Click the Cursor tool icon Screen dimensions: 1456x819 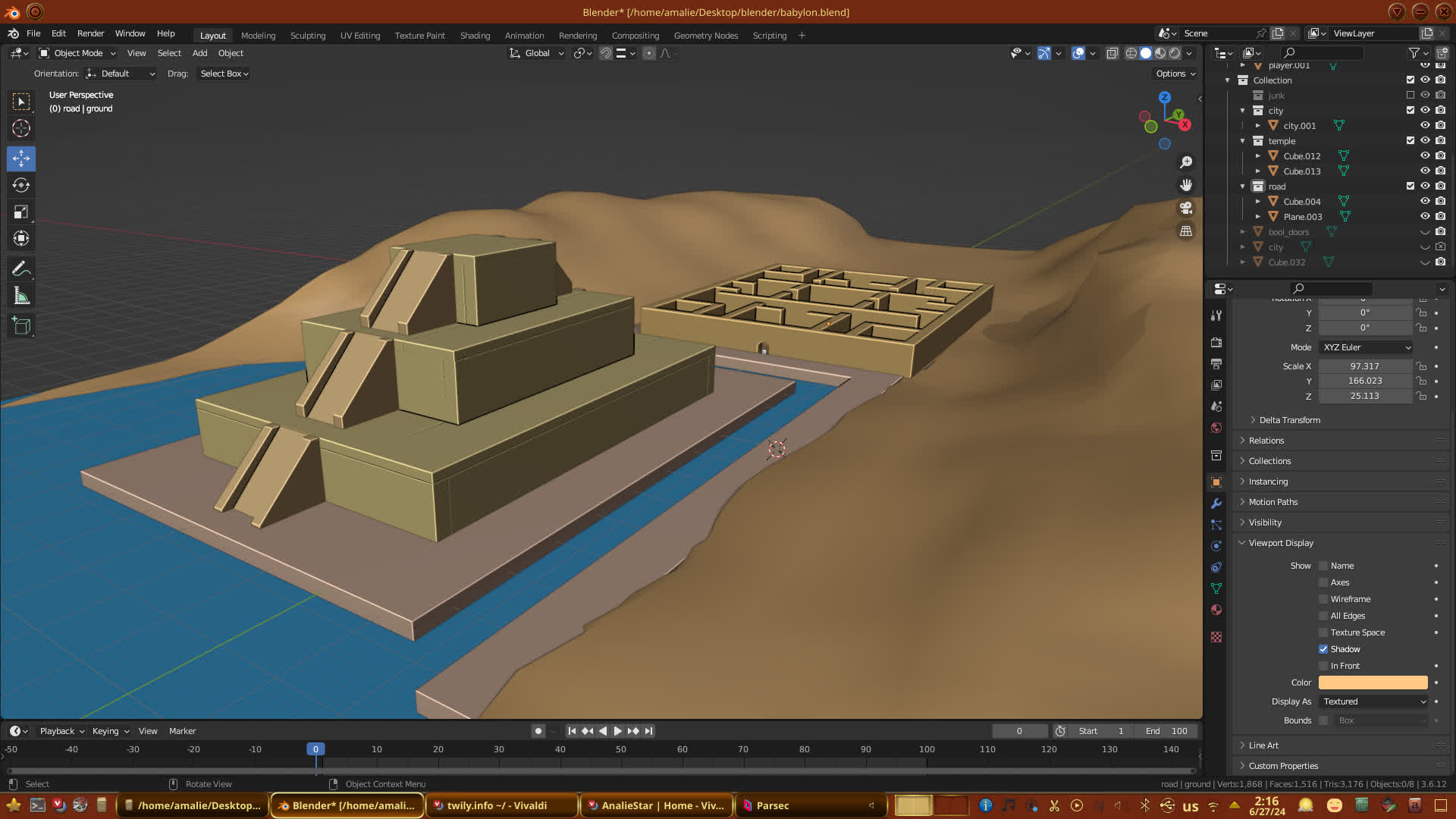[21, 128]
